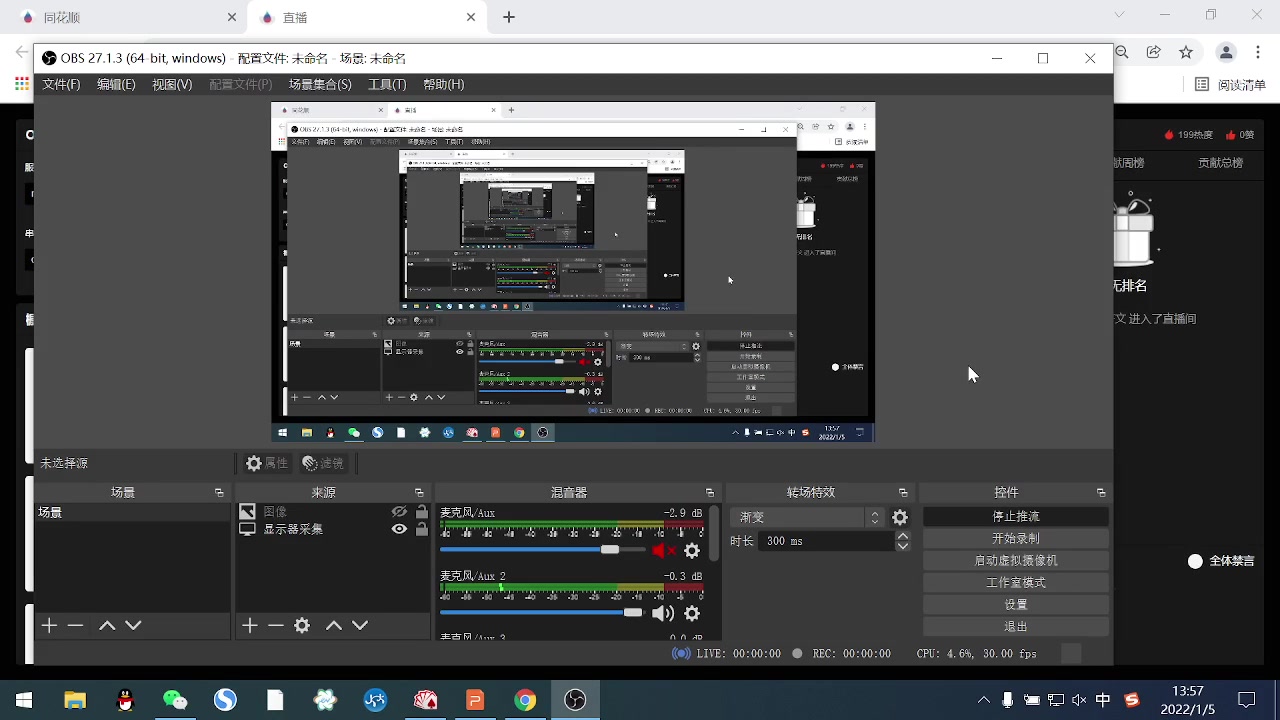
Task: Open the 渐变 transition dropdown
Action: tap(808, 518)
